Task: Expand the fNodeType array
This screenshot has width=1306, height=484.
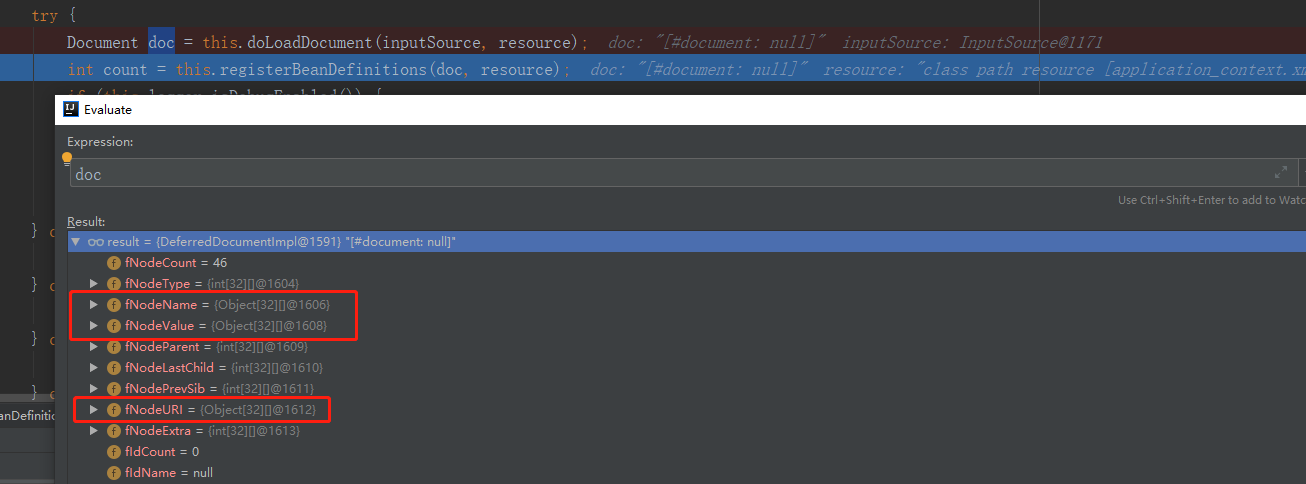Action: 94,283
